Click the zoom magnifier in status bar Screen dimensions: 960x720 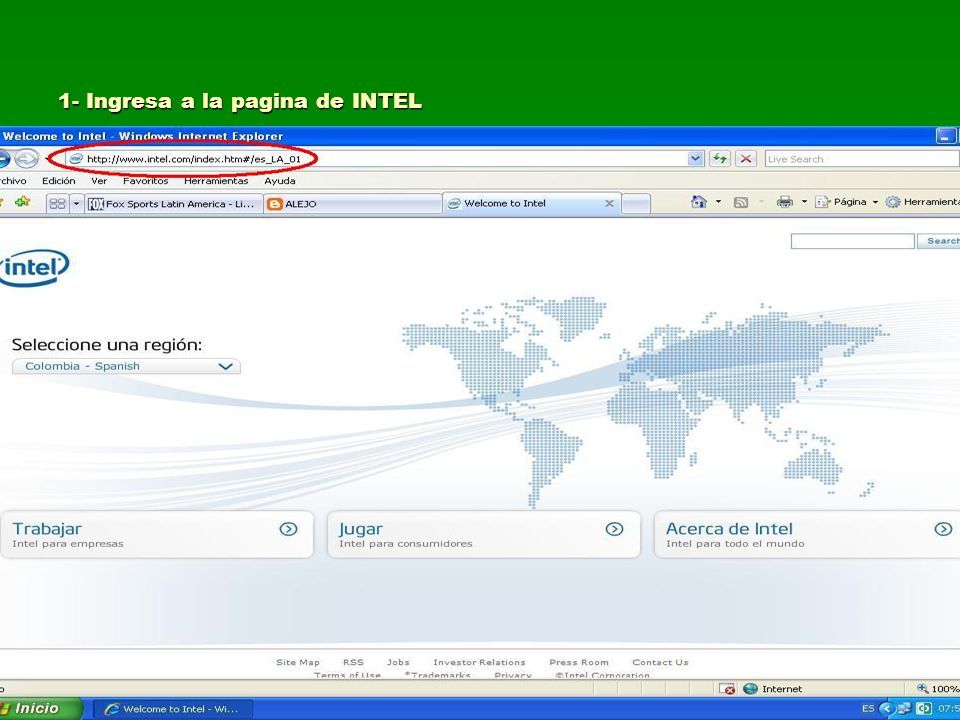tap(923, 689)
